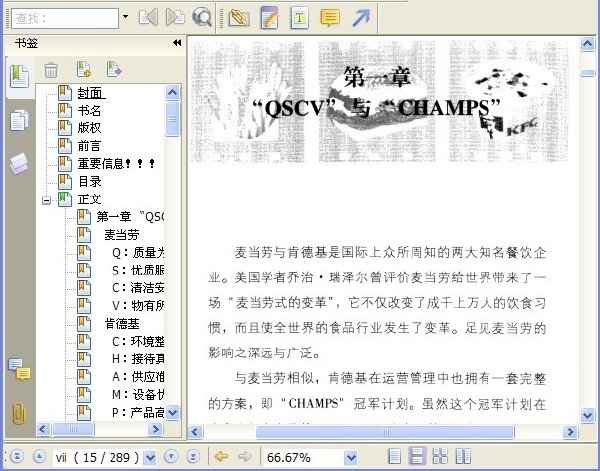Open the bookmarks panel sidebar icon
600x471 pixels.
(19, 76)
